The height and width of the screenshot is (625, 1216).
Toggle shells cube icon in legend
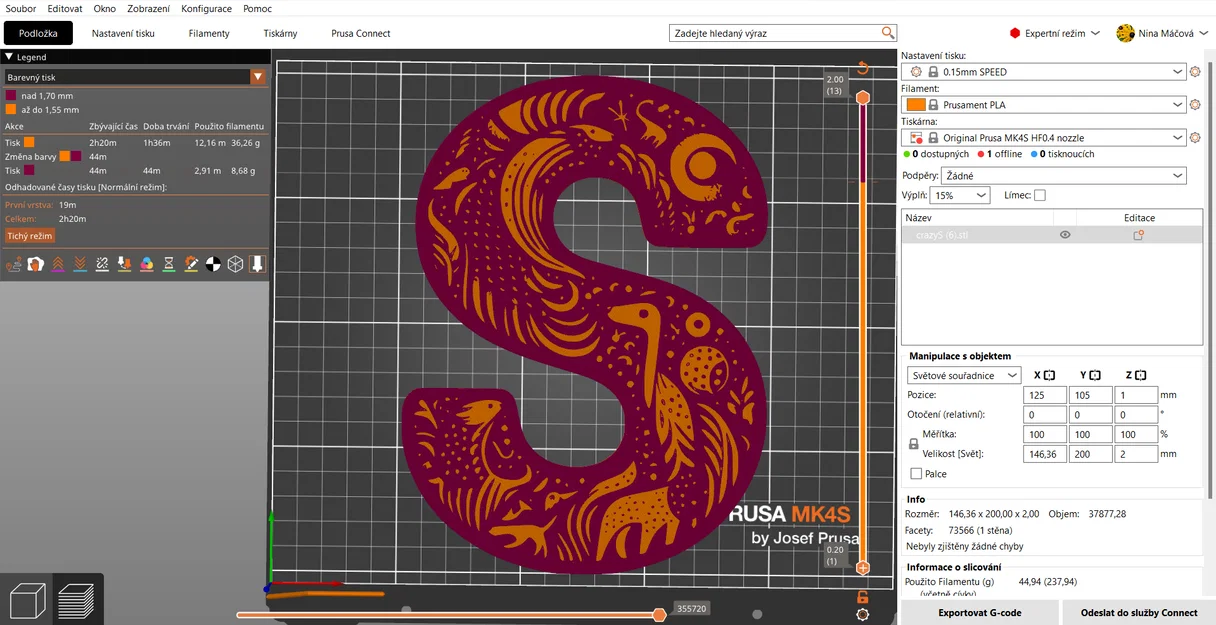(235, 264)
